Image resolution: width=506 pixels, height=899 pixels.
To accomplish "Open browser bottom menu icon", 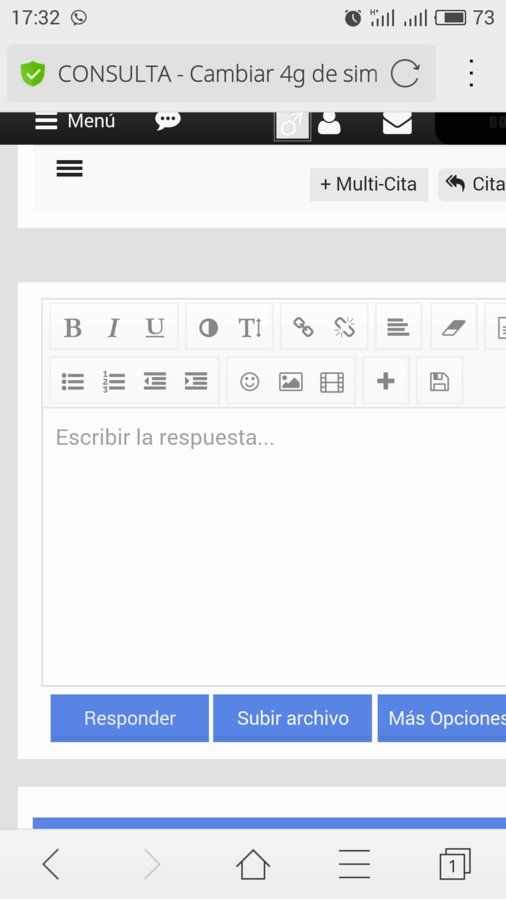I will 354,864.
